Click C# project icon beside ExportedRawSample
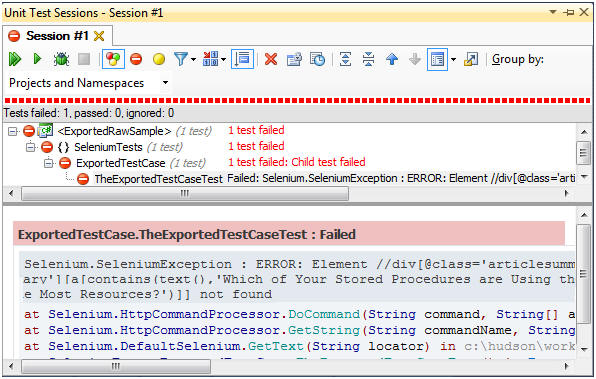The height and width of the screenshot is (379, 596). 45,131
